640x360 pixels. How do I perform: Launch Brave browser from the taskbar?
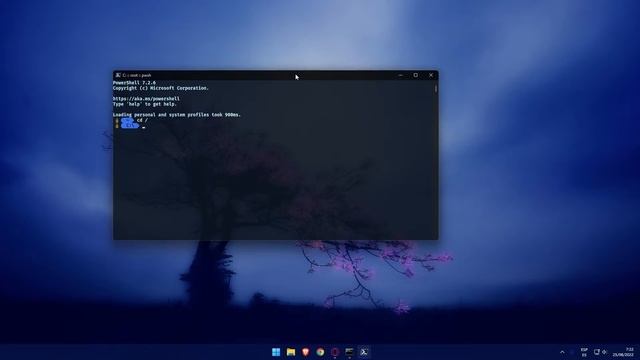coord(305,352)
